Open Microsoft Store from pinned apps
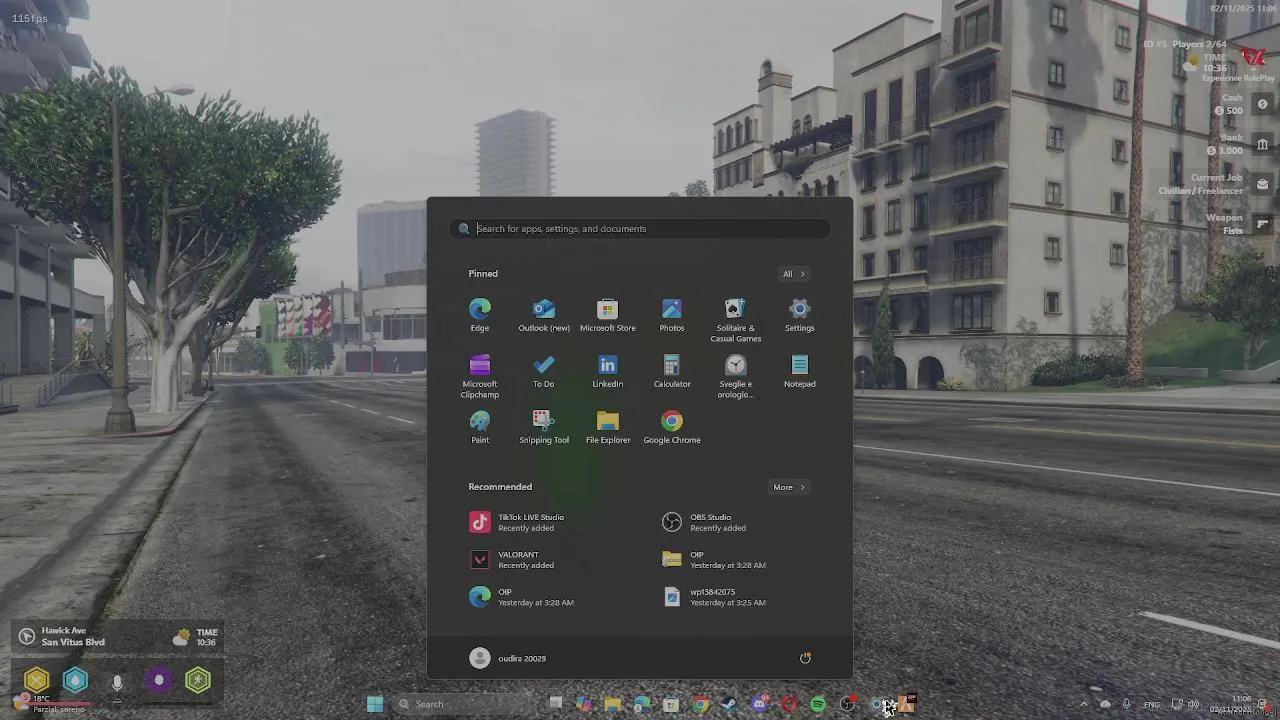This screenshot has width=1280, height=720. point(608,315)
